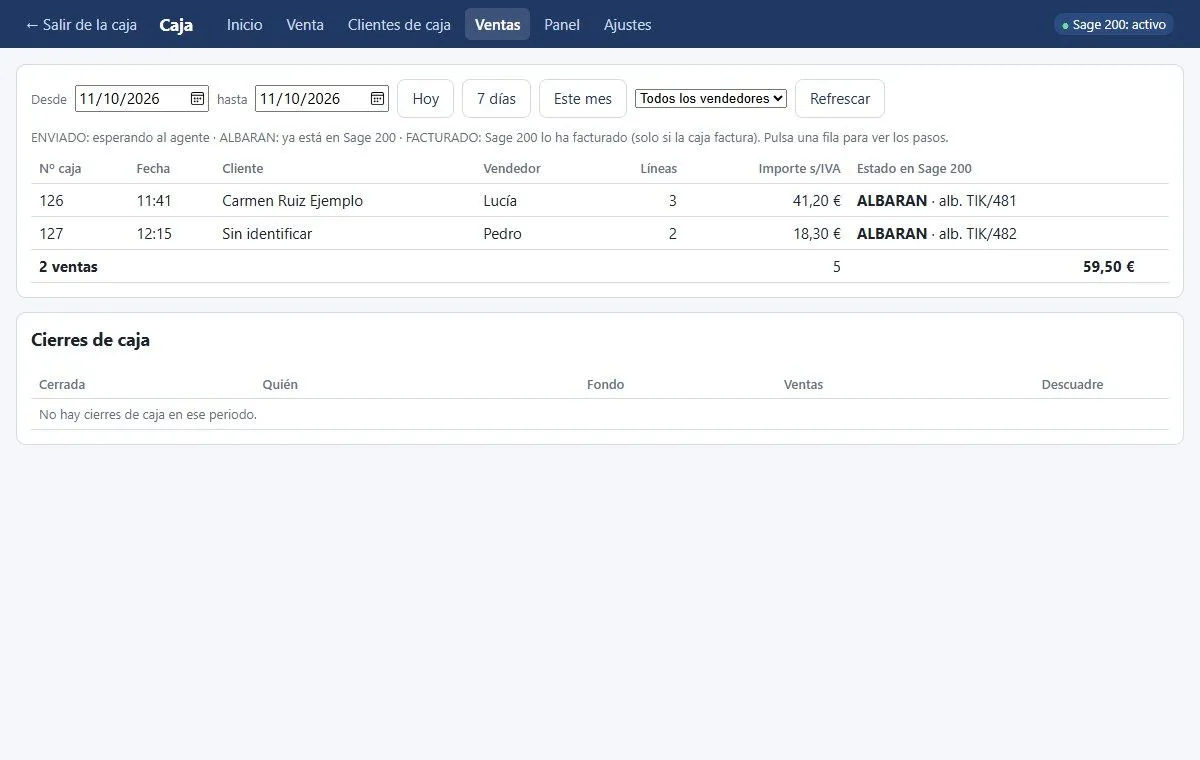The image size is (1200, 760).
Task: Click the Sage 200: activo status badge
Action: 1113,24
